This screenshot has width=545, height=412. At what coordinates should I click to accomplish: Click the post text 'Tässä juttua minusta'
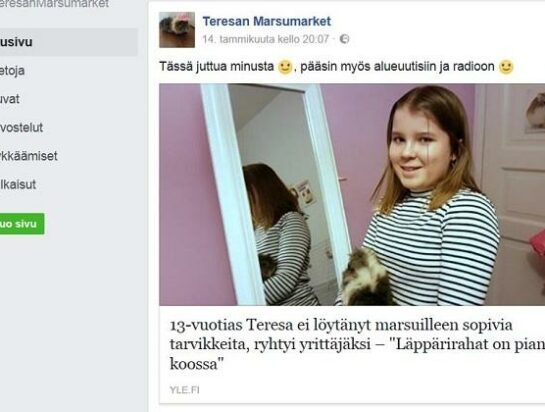tap(217, 66)
